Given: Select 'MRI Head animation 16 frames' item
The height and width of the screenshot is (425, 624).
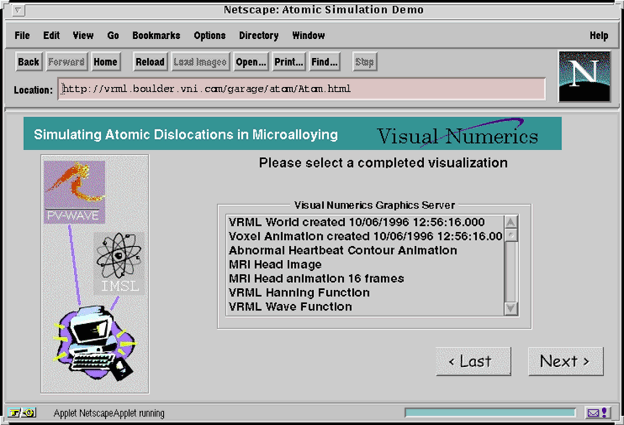Looking at the screenshot, I should 365,278.
